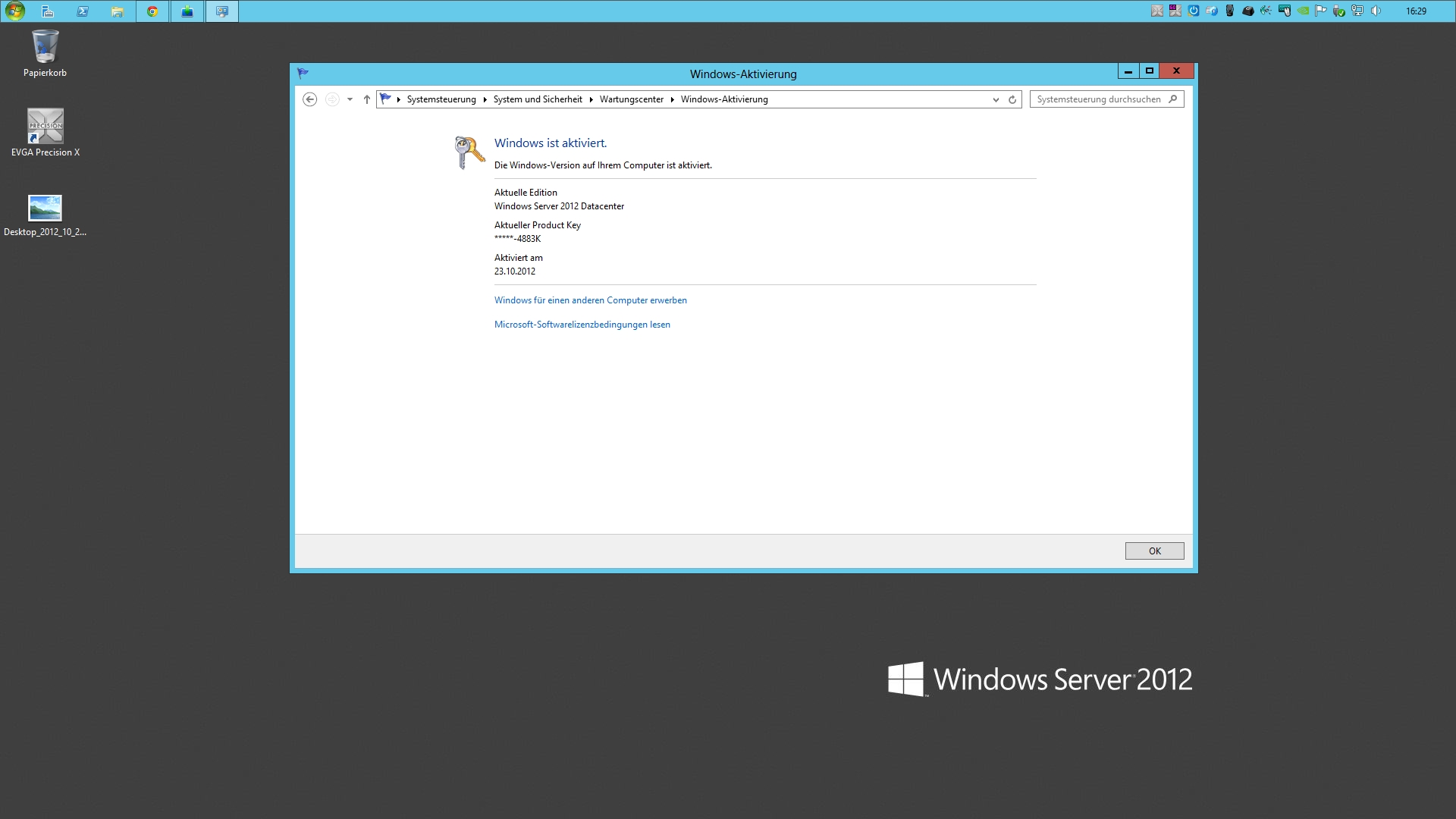Expand the recent locations dropdown arrow
The image size is (1456, 819).
click(x=350, y=99)
